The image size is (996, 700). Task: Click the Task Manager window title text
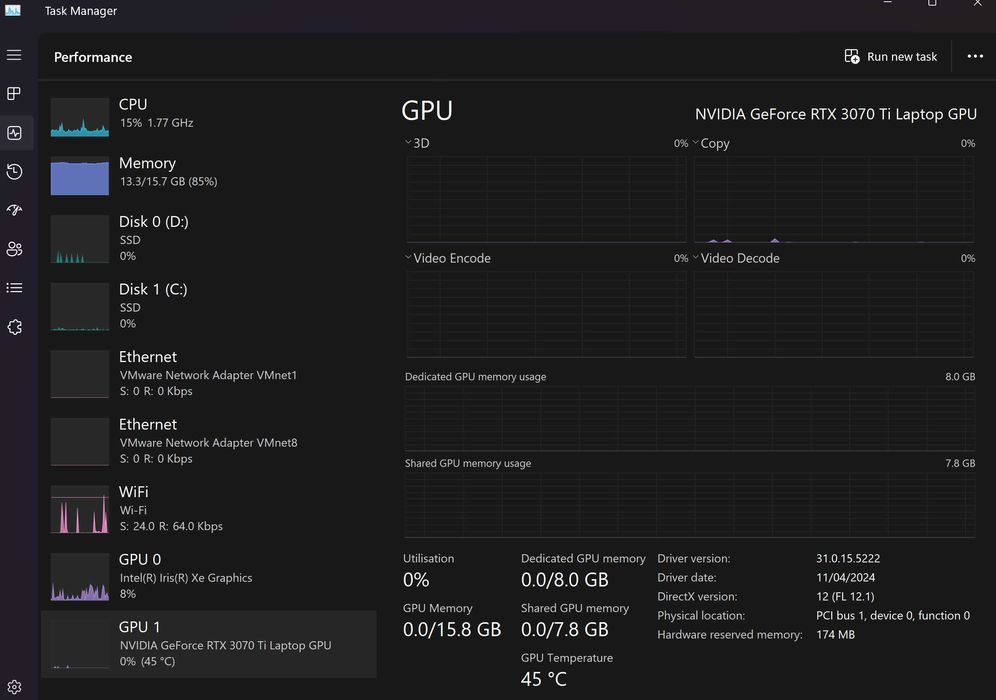pyautogui.click(x=81, y=11)
